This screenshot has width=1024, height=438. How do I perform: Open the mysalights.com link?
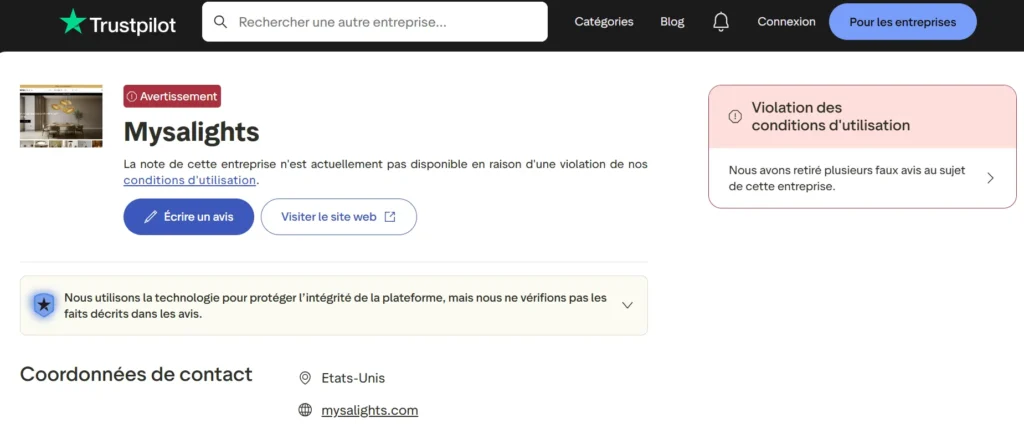point(370,411)
